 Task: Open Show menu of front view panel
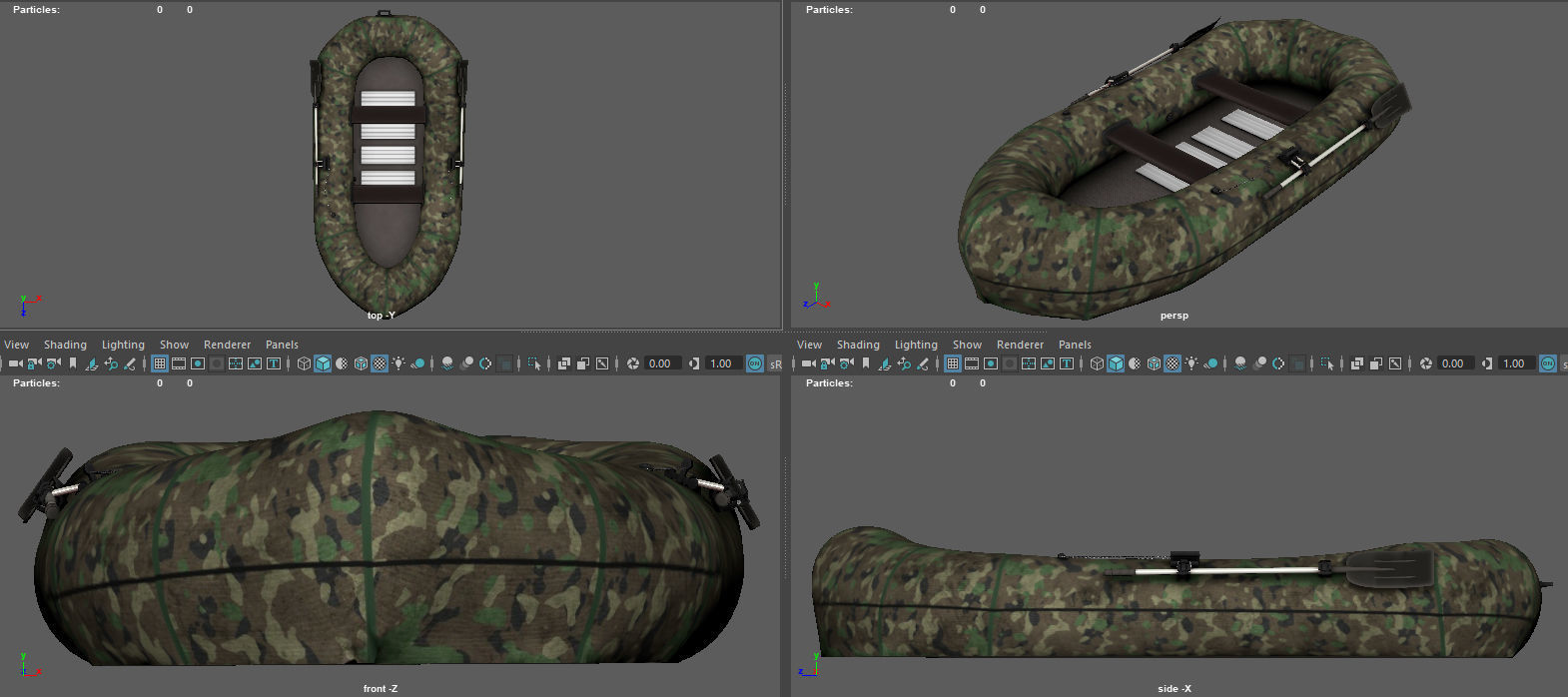click(174, 345)
